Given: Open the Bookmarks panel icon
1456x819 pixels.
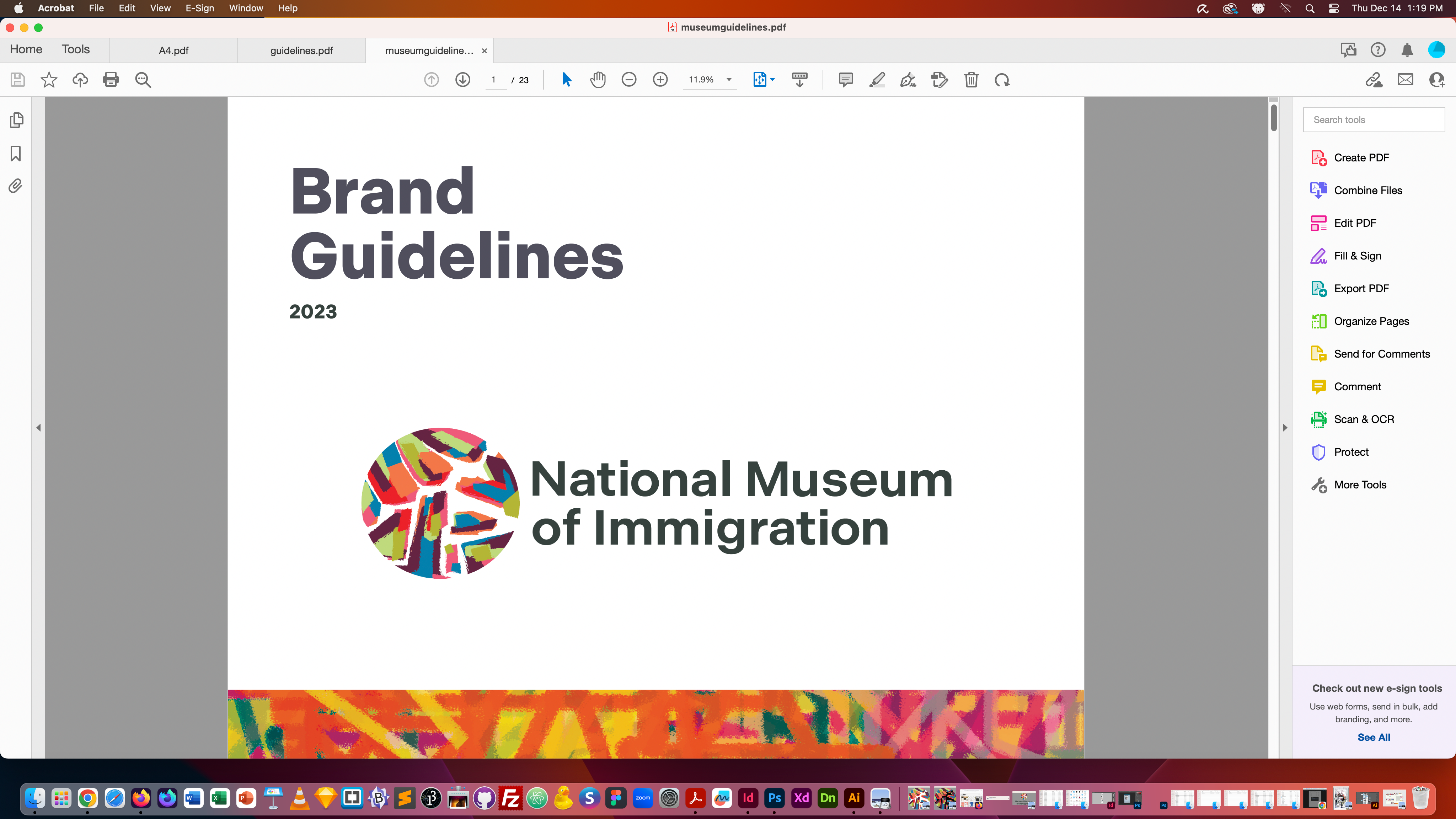Looking at the screenshot, I should 16,153.
